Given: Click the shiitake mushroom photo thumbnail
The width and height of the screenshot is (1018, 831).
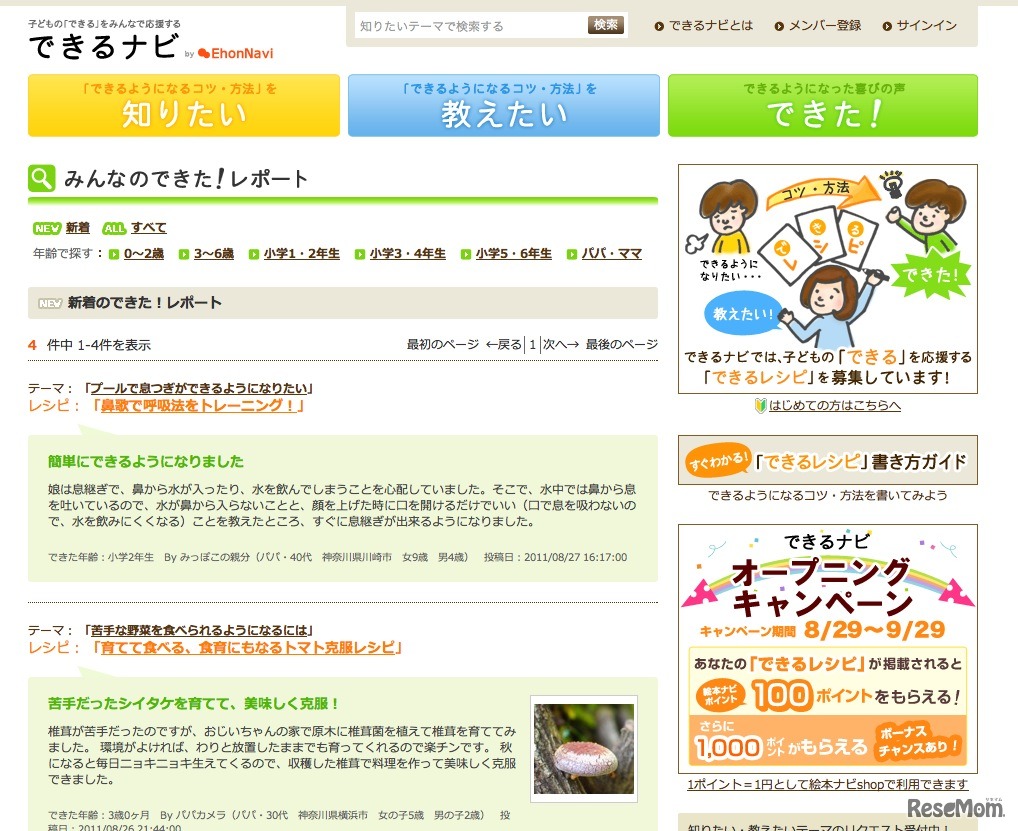Looking at the screenshot, I should click(x=584, y=749).
